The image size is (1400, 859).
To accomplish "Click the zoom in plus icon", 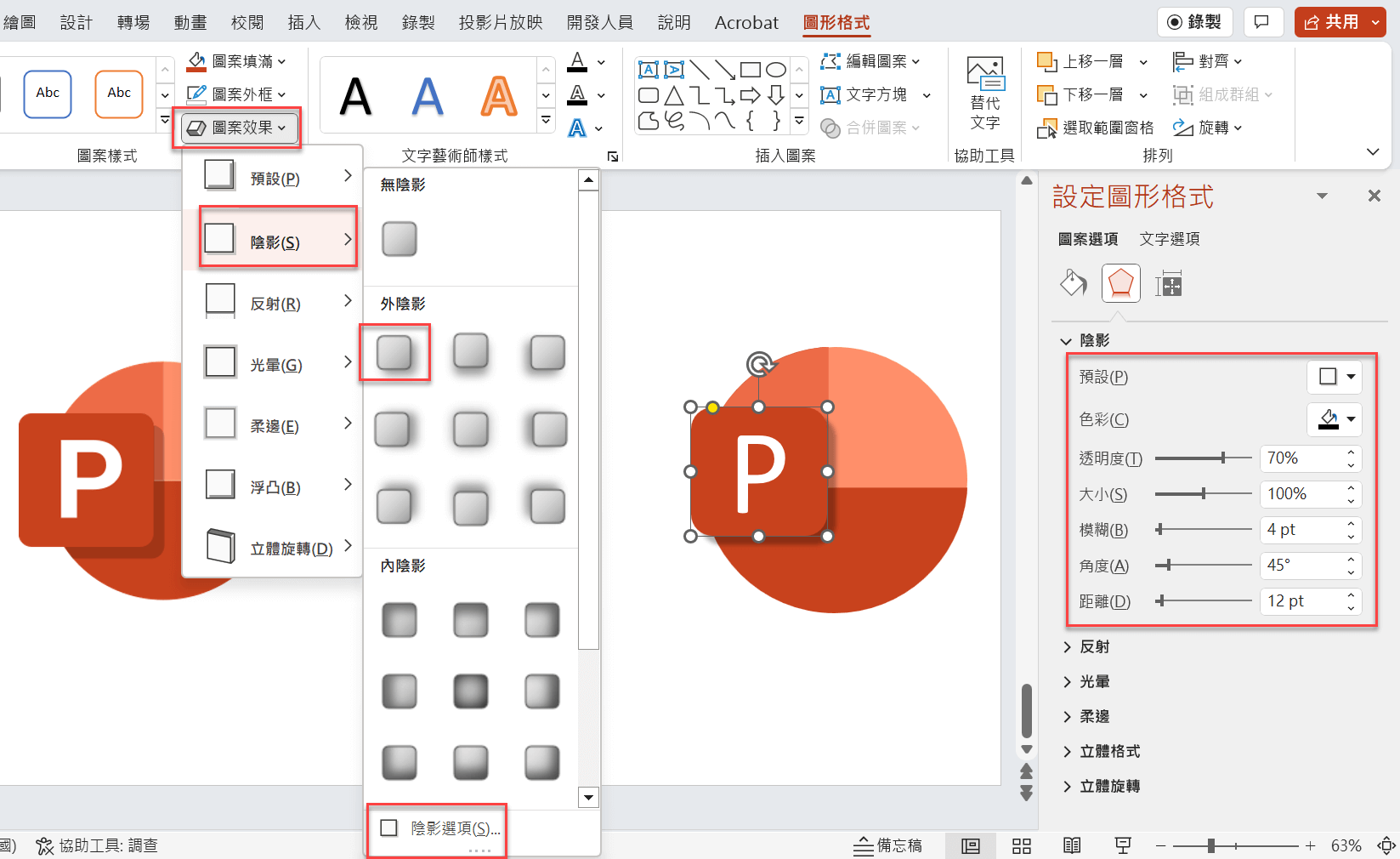I will click(x=1311, y=846).
